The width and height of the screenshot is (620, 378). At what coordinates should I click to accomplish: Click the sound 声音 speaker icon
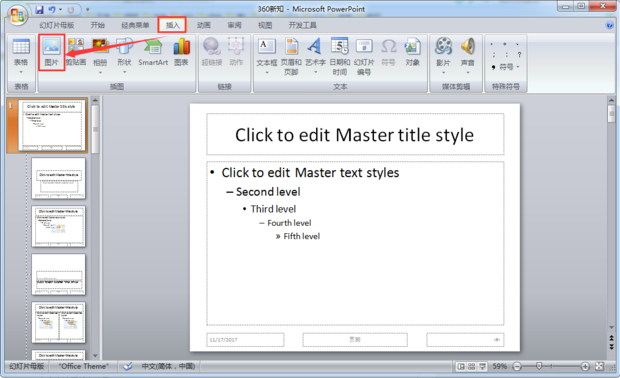coord(468,47)
